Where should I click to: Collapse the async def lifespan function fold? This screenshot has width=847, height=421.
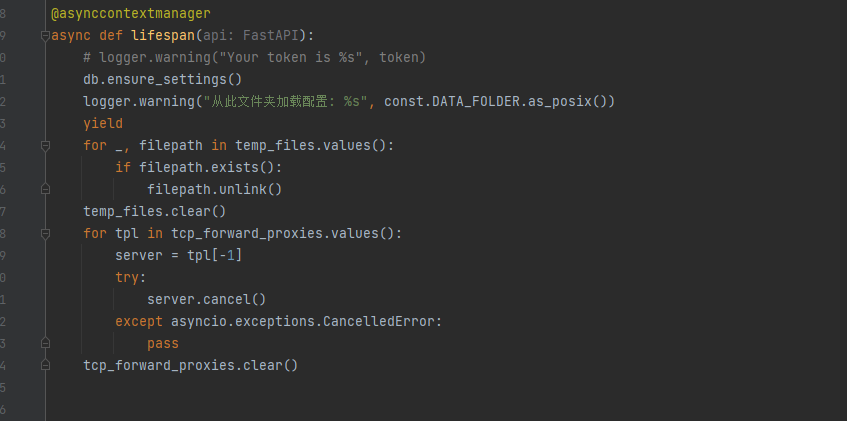[x=45, y=36]
